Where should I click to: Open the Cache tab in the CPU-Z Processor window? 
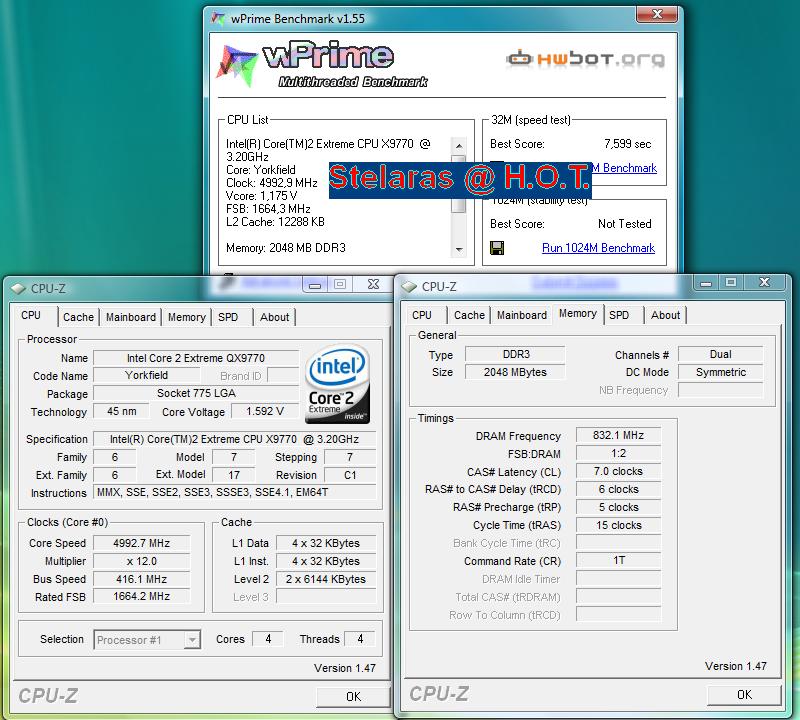(x=78, y=317)
